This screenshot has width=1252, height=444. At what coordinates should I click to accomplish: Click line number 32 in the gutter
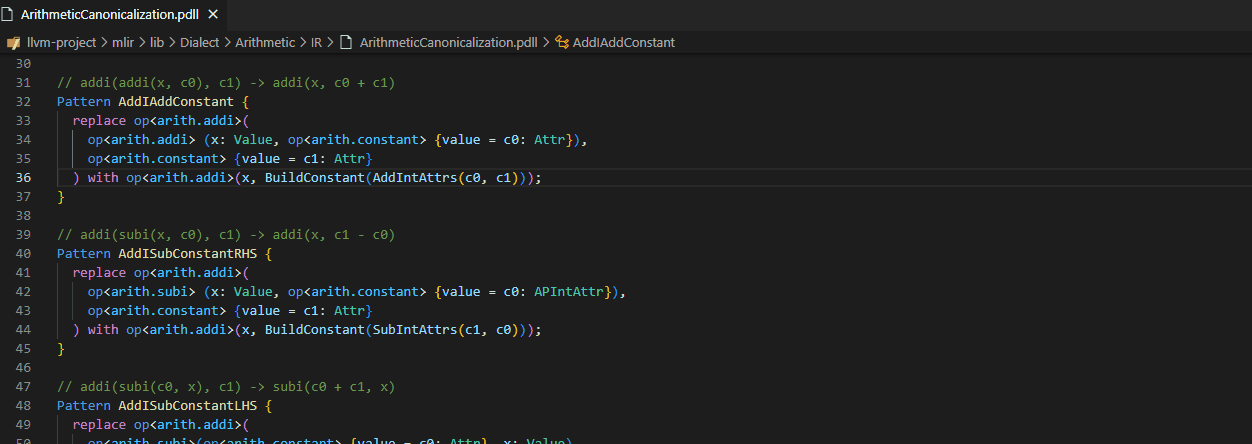pyautogui.click(x=24, y=101)
